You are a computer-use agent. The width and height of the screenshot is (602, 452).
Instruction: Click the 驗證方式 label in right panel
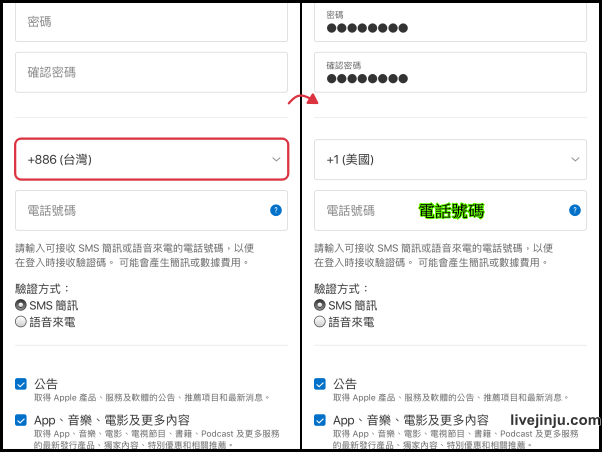(341, 289)
